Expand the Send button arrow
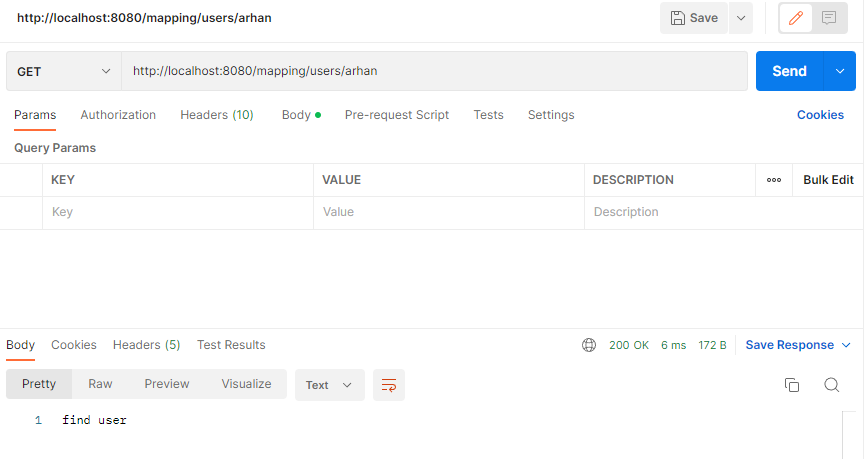865x459 pixels. coord(840,71)
